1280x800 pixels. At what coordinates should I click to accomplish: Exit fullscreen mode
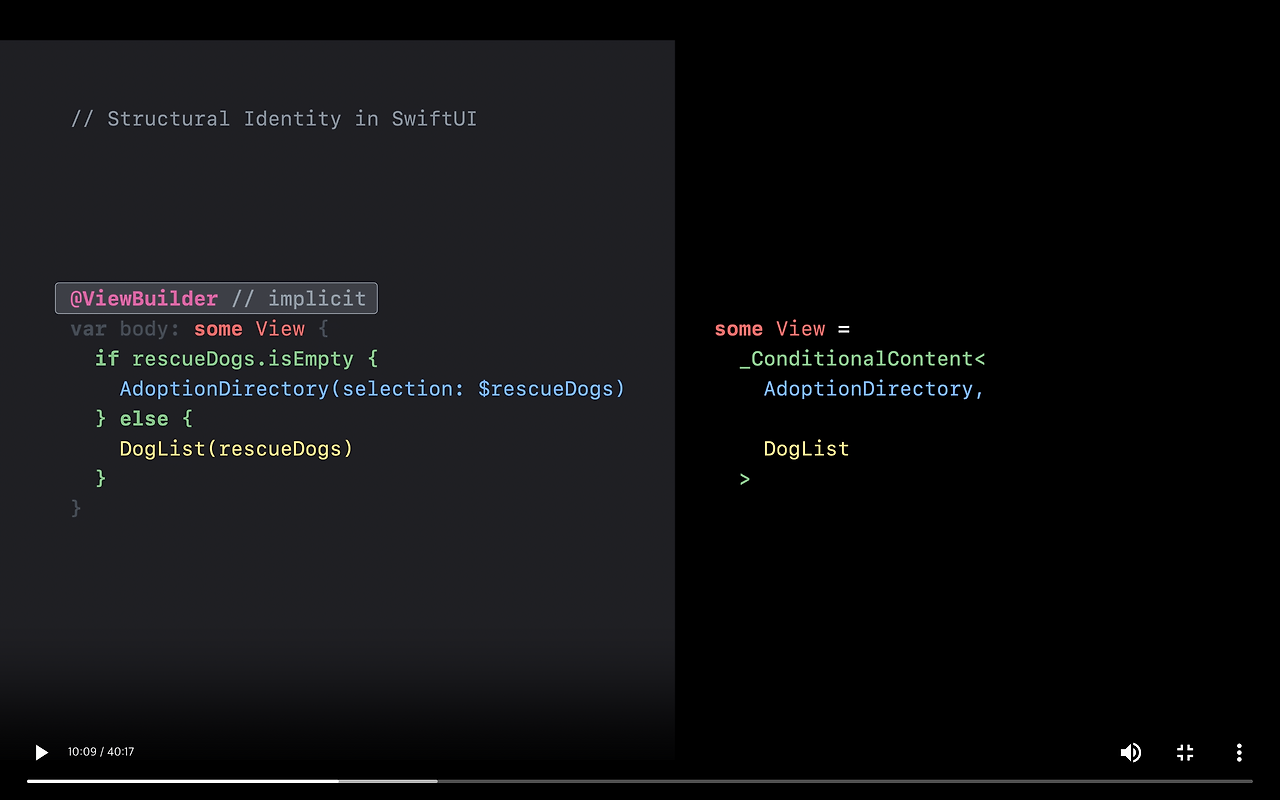[1185, 752]
